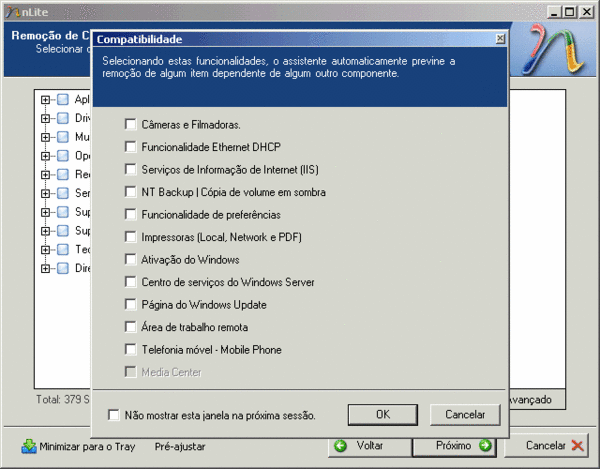This screenshot has width=600, height=469.
Task: Click Cancelar with red X in nLite
Action: pos(546,446)
